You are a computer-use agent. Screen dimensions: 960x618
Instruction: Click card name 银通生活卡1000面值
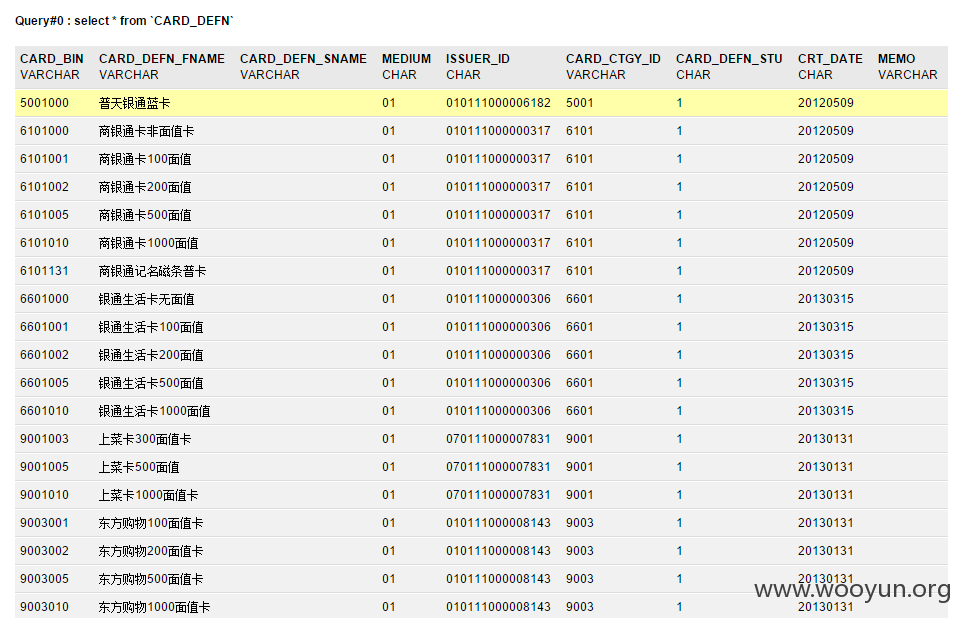coord(154,411)
